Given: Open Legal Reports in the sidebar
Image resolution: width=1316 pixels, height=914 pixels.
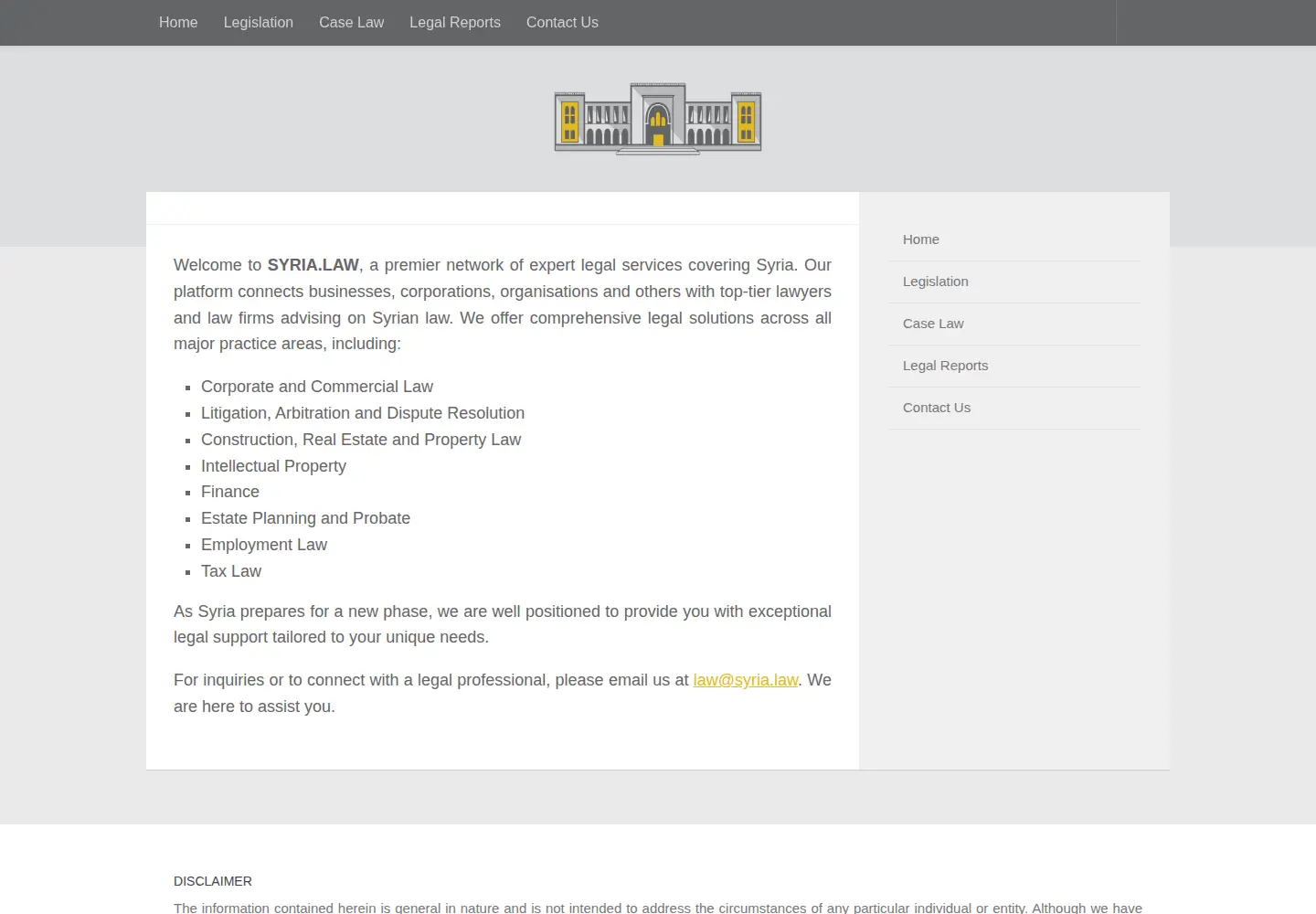Looking at the screenshot, I should (x=946, y=366).
